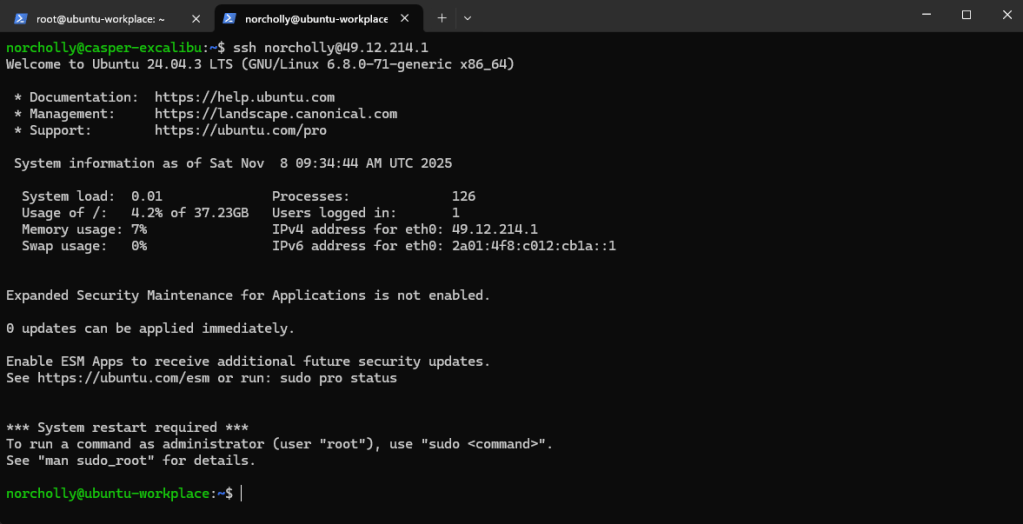Image resolution: width=1023 pixels, height=524 pixels.
Task: Close the root@ubuntu-workplace tab
Action: 195,17
